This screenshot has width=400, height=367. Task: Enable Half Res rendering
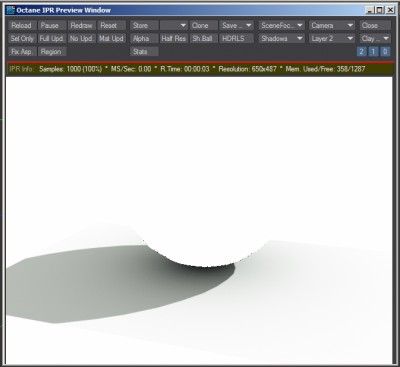(174, 39)
